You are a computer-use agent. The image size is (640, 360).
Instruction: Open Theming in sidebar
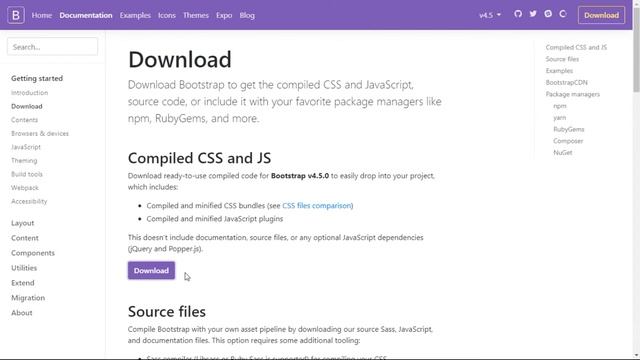(24, 160)
